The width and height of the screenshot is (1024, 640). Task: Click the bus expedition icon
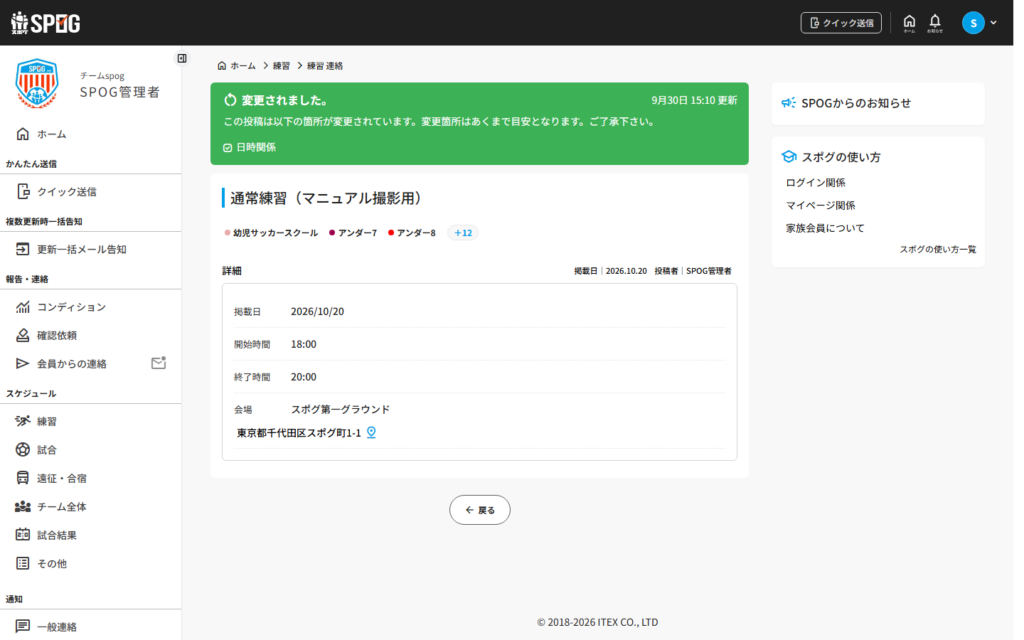click(x=23, y=478)
